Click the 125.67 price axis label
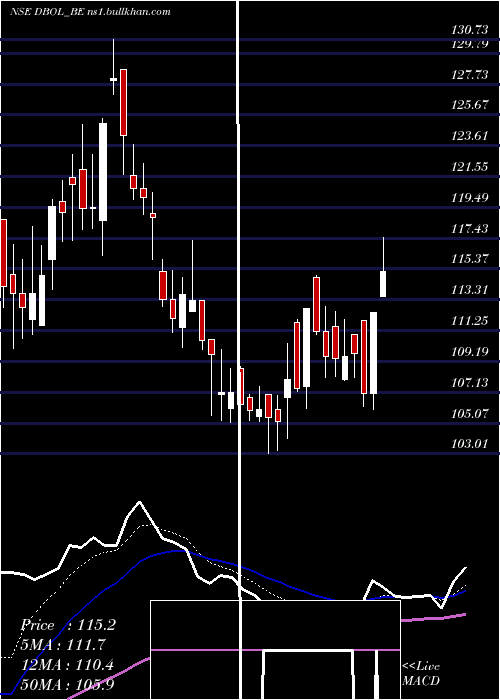Image resolution: width=500 pixels, height=700 pixels. click(470, 105)
